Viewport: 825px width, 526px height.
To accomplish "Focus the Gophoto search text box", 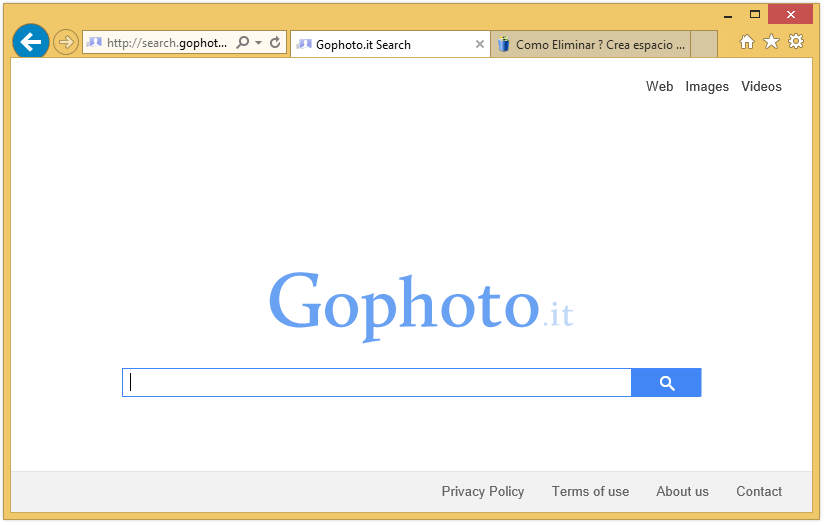I will 377,382.
